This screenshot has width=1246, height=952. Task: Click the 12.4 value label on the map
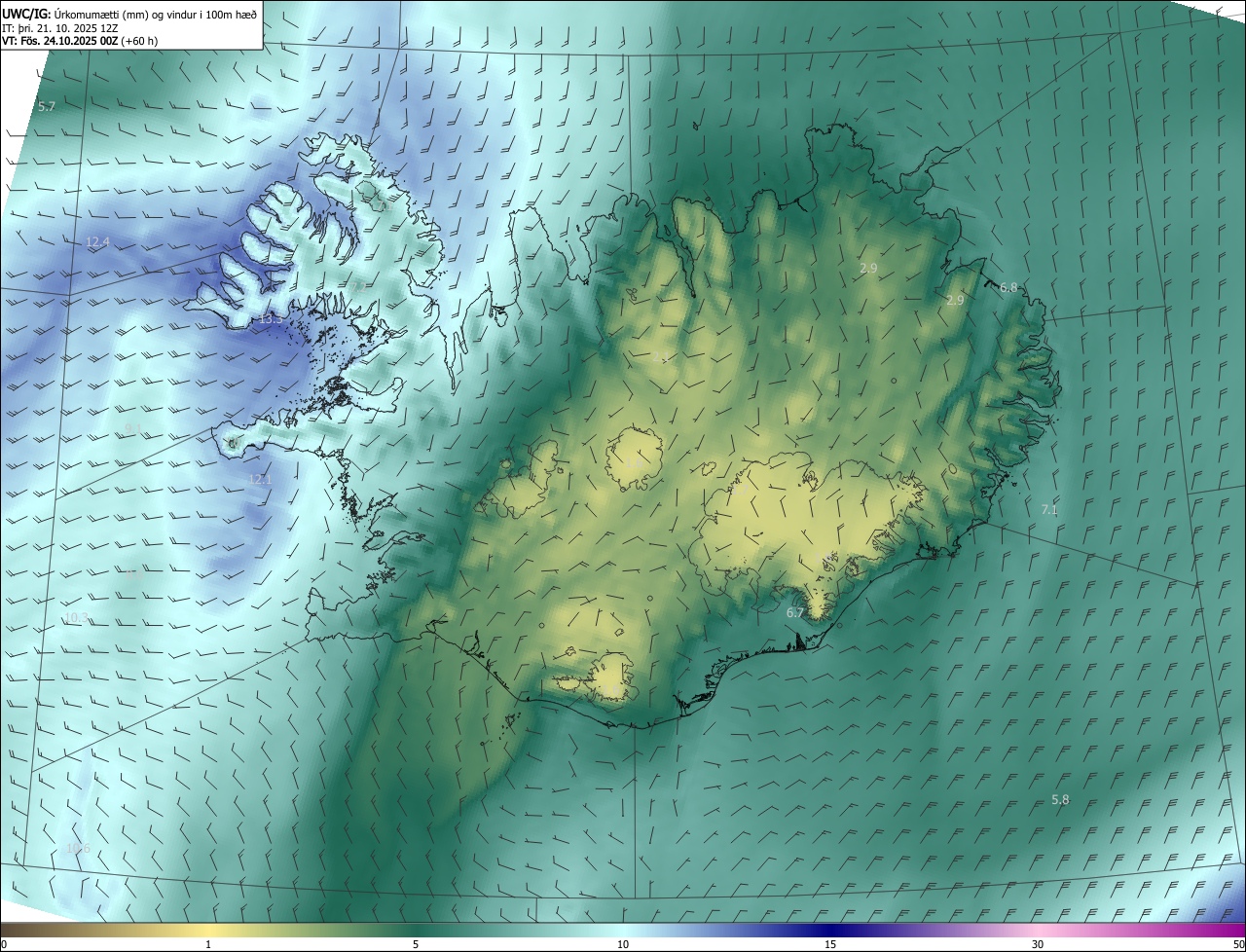[97, 241]
